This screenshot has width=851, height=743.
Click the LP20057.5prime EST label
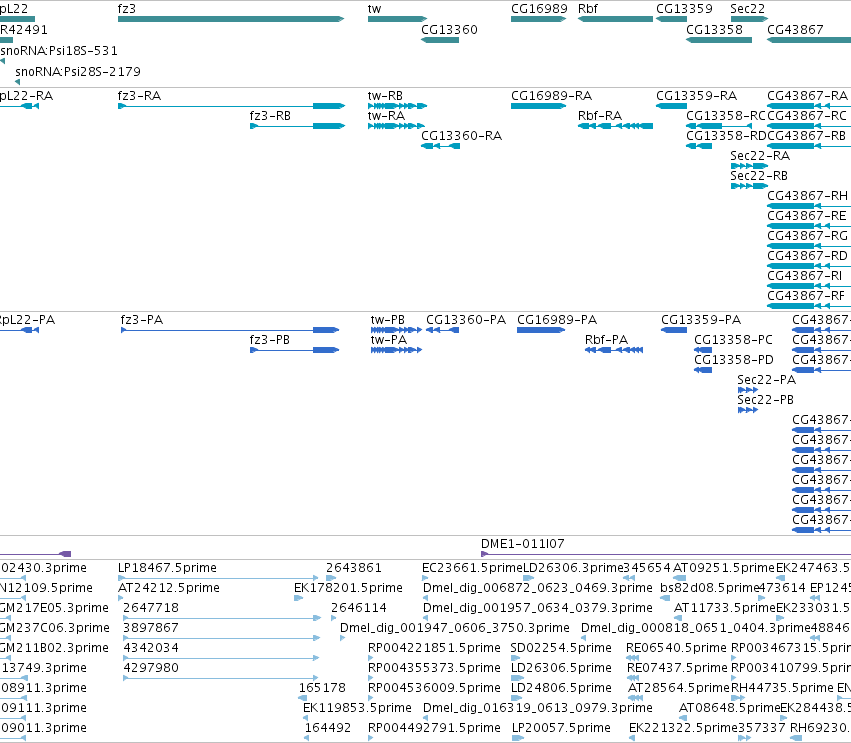point(561,728)
